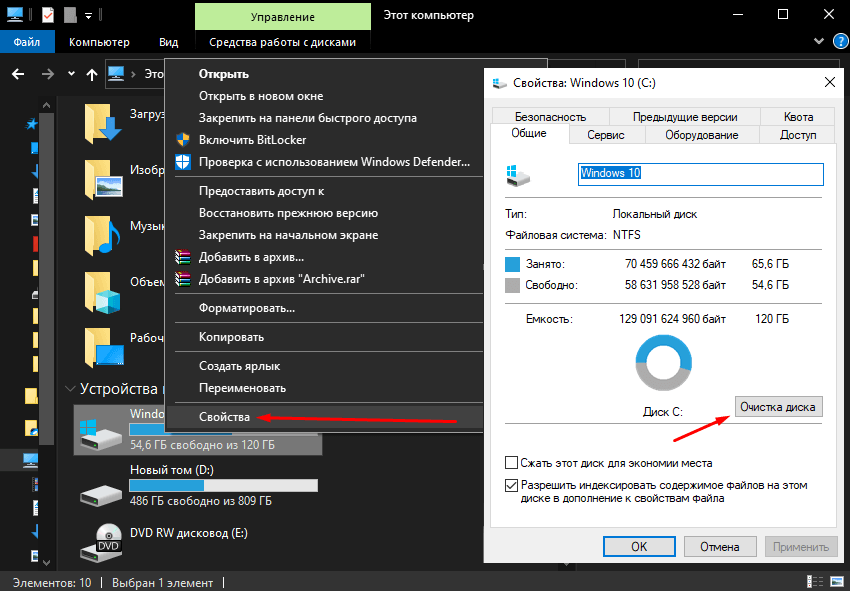Image resolution: width=850 pixels, height=591 pixels.
Task: Choose Открыть in the context menu
Action: click(x=224, y=74)
